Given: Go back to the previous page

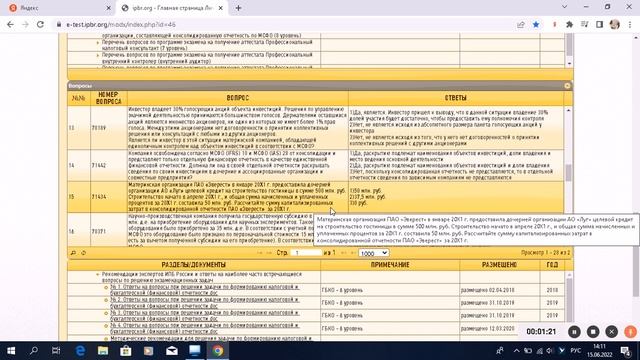Looking at the screenshot, I should pyautogui.click(x=10, y=24).
